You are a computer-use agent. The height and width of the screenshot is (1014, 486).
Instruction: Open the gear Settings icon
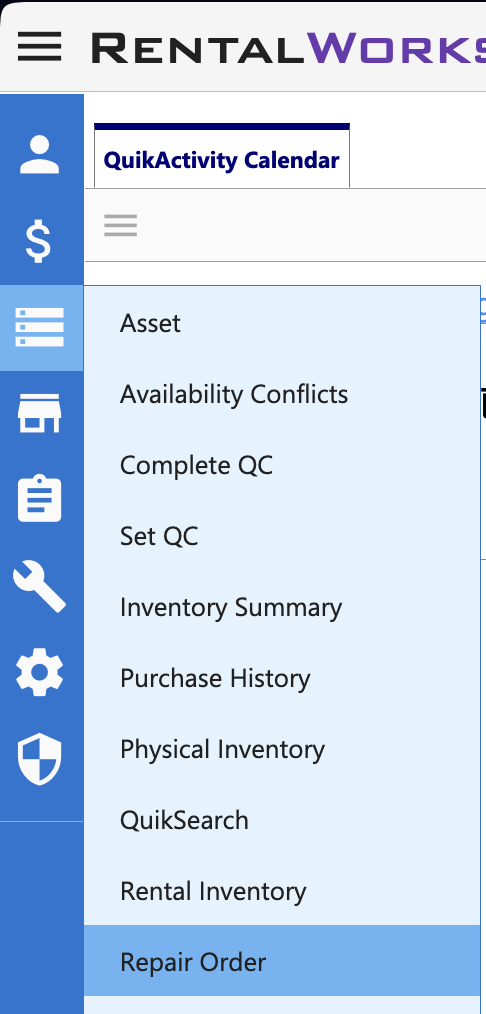point(39,672)
